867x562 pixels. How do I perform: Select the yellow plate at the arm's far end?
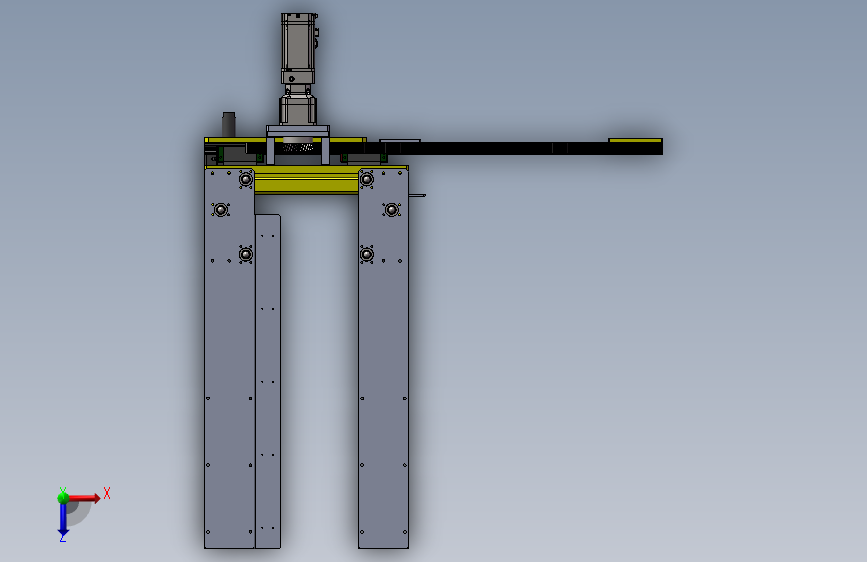[x=635, y=140]
